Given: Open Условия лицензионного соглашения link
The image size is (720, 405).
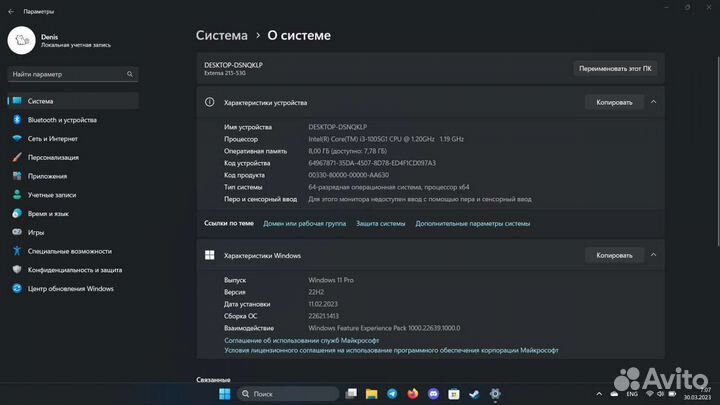Looking at the screenshot, I should 391,350.
